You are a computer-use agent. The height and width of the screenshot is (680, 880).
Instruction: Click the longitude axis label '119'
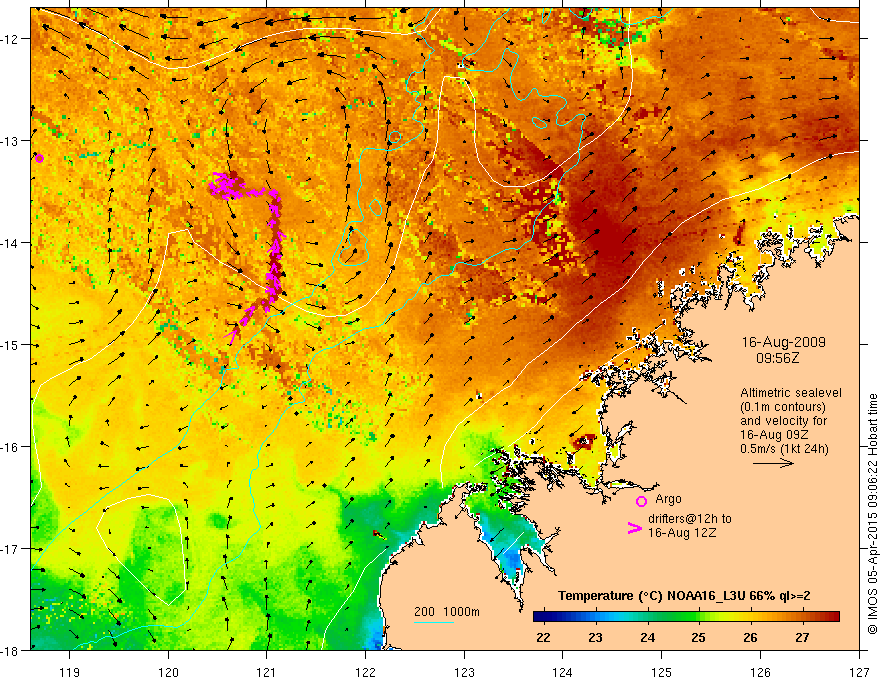tap(70, 672)
